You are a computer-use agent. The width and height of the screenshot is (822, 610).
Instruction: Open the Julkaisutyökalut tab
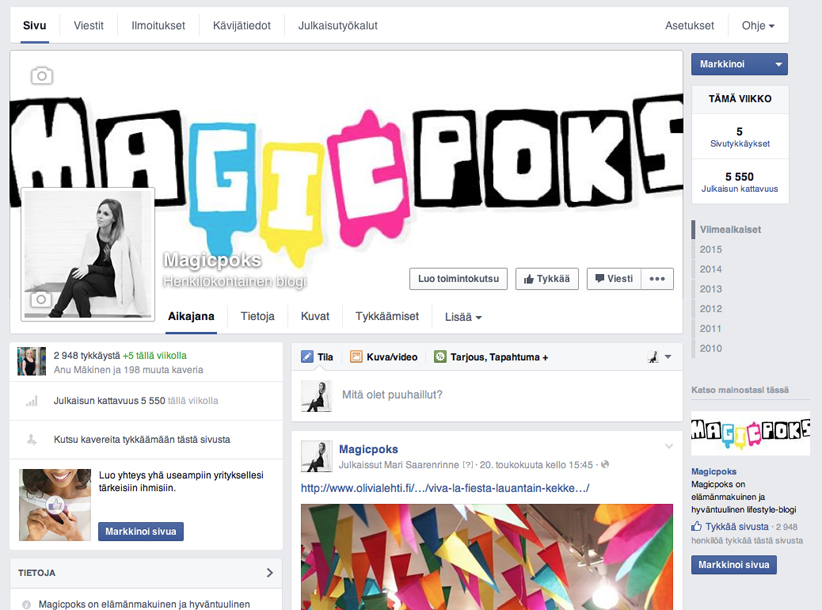click(338, 26)
